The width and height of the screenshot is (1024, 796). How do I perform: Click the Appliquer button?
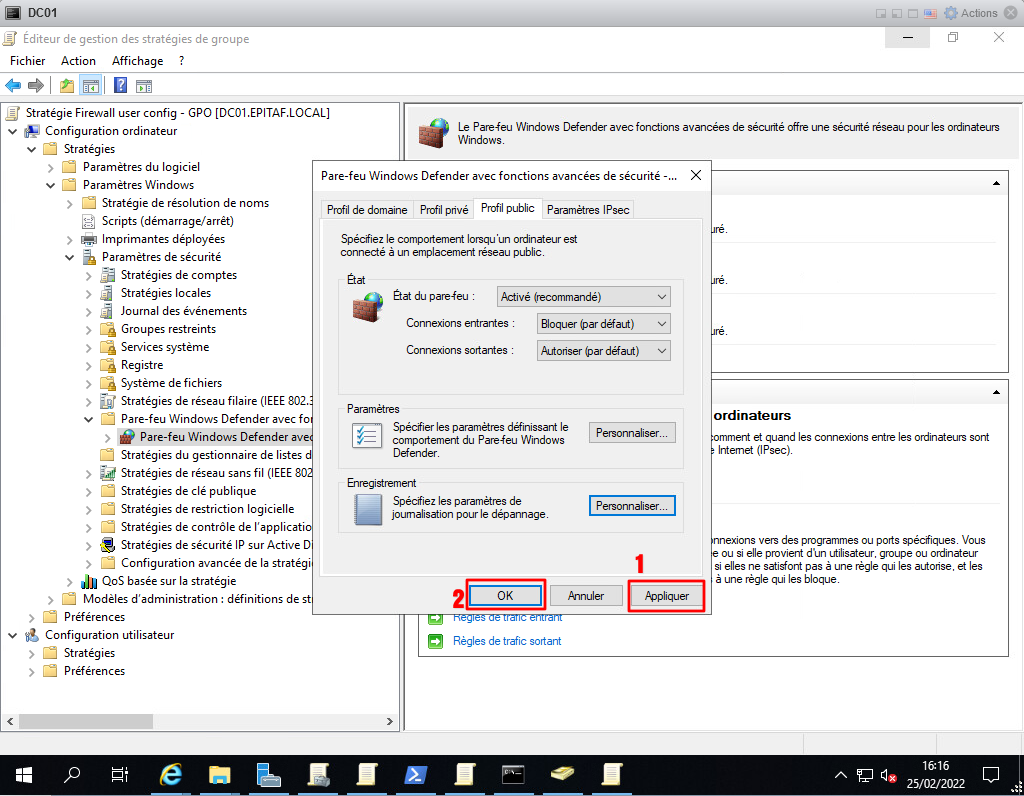pyautogui.click(x=666, y=596)
